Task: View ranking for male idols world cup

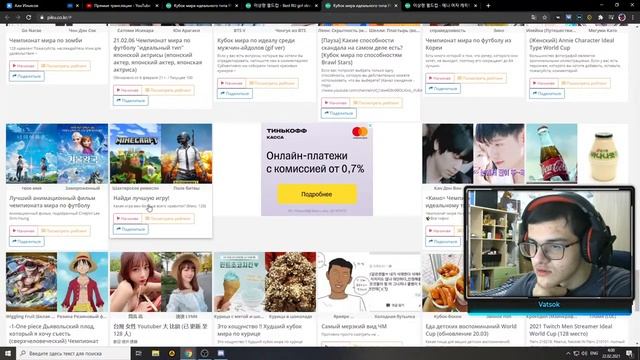Action: 272,83
